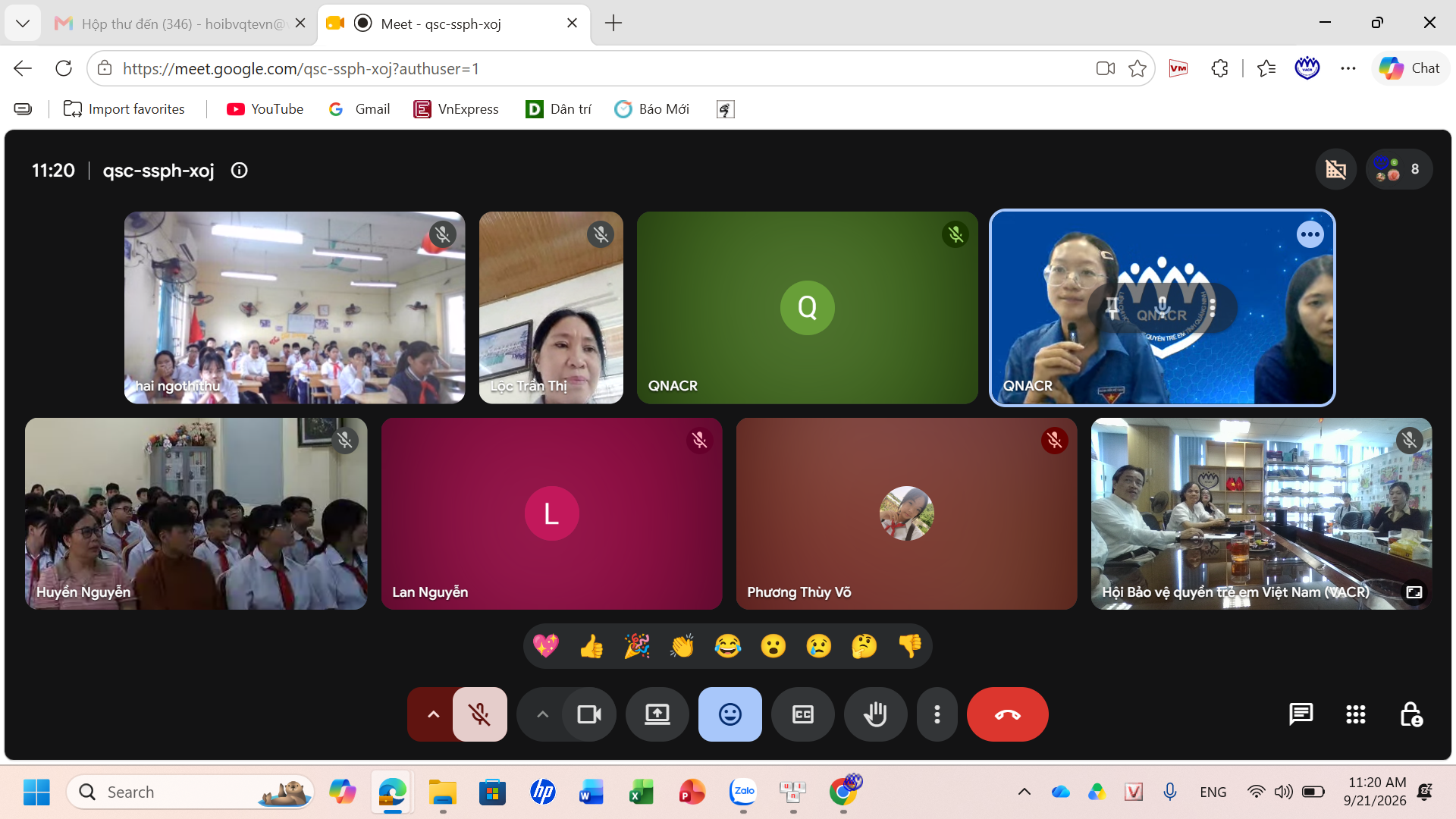Screen dimensions: 1456x819
Task: Toggle the camera on or off
Action: coord(589,714)
